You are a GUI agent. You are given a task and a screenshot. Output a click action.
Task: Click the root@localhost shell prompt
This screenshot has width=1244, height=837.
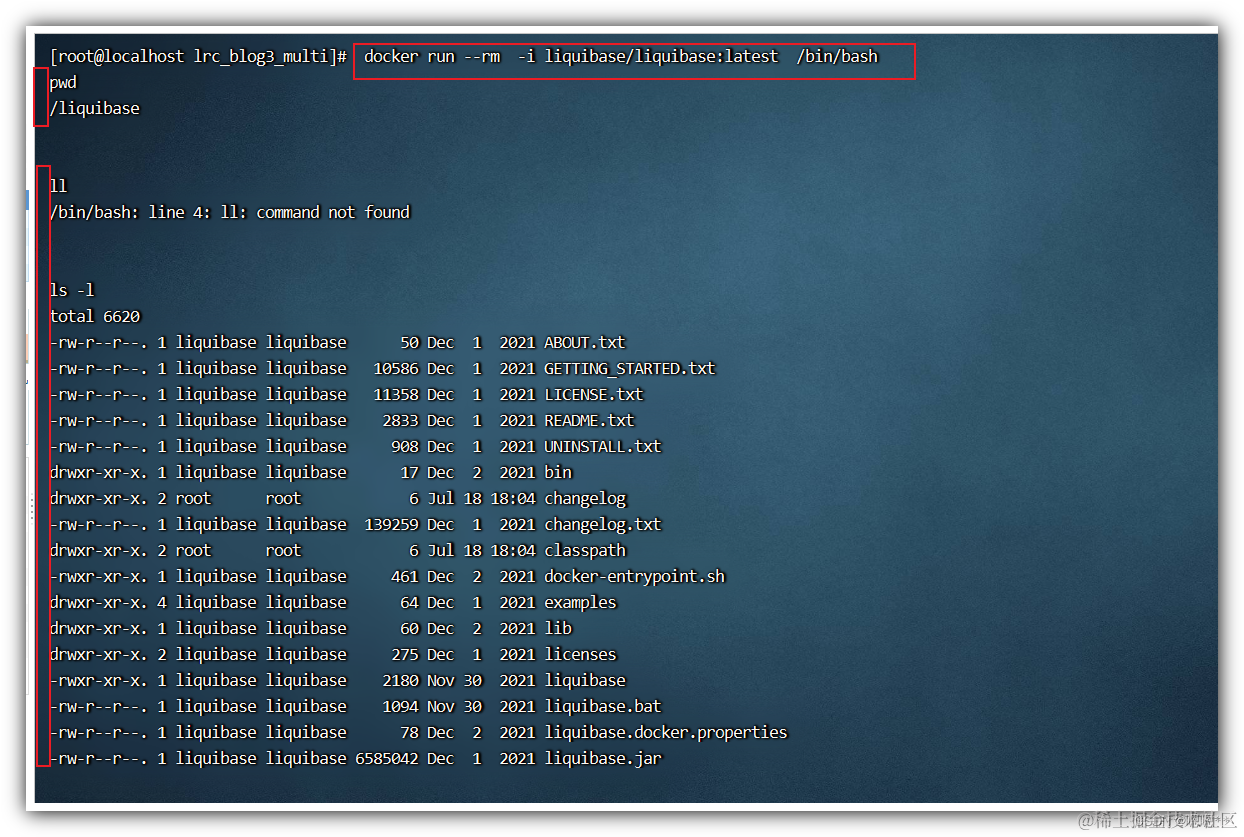(x=198, y=57)
